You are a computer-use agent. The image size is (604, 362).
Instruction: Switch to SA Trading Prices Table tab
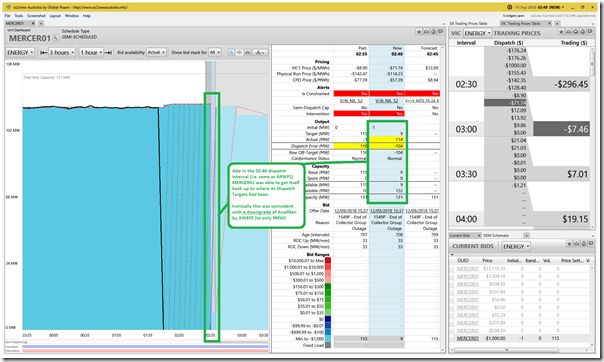[x=468, y=23]
